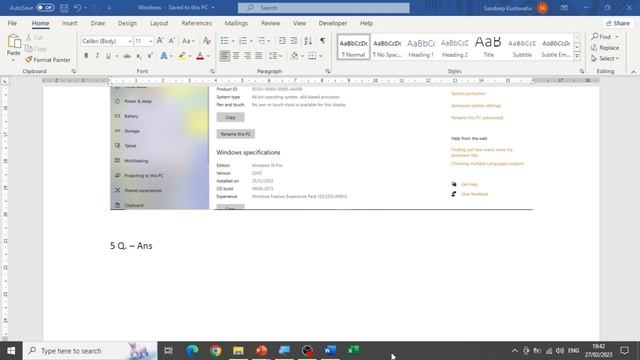Toggle AutoSave switch

tap(45, 8)
